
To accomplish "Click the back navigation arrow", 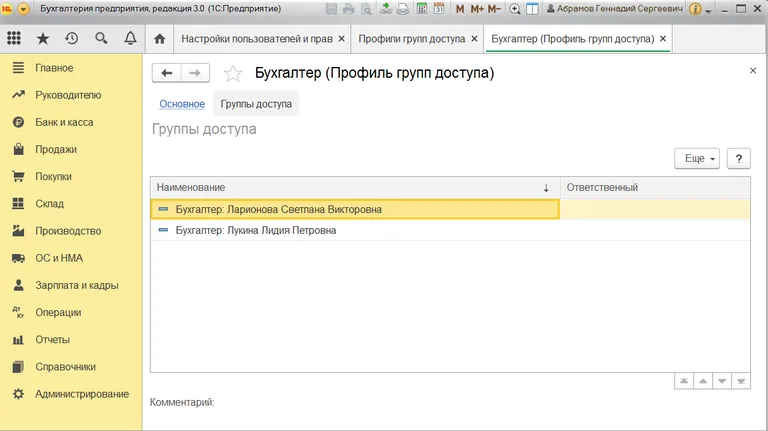I will (167, 73).
